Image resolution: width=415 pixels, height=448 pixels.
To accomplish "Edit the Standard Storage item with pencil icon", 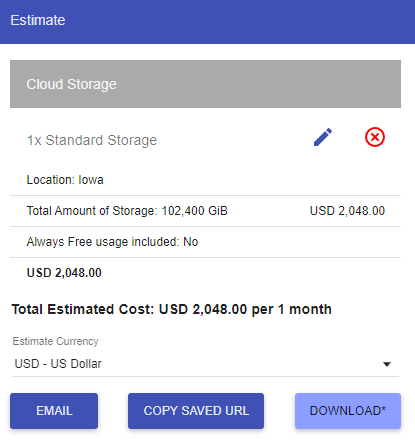I will [323, 137].
